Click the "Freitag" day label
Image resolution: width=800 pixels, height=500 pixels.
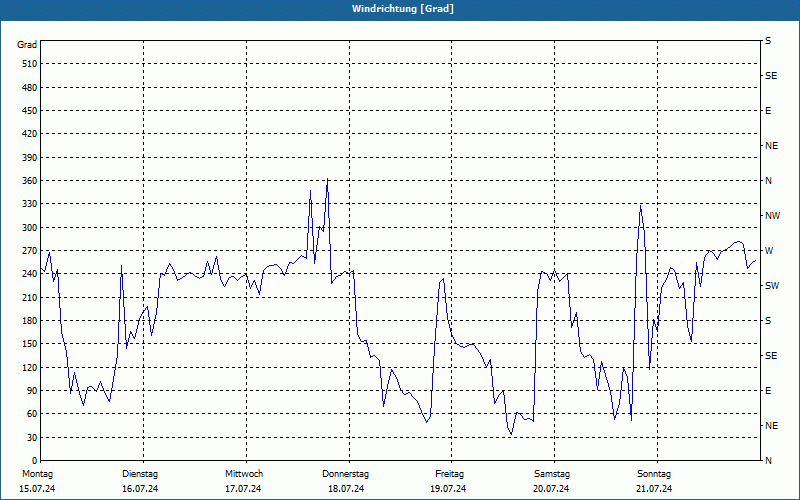coord(449,474)
